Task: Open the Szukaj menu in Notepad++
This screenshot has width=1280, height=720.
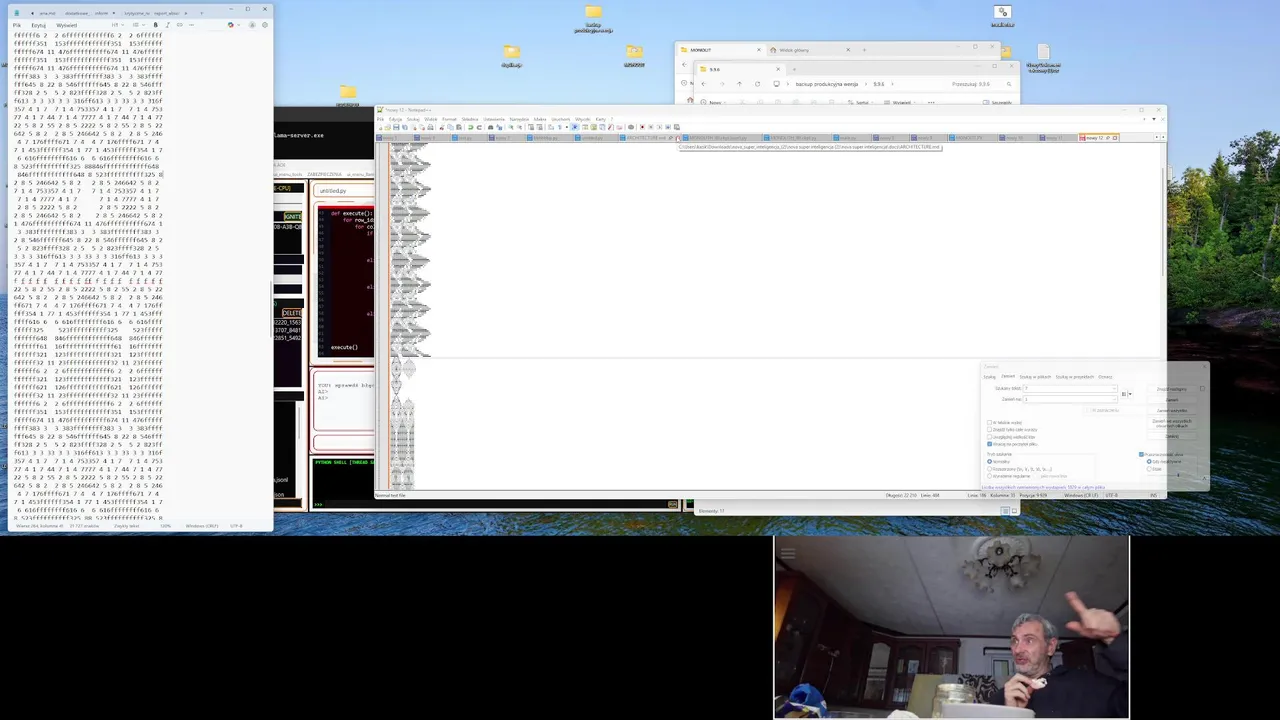Action: [x=413, y=119]
